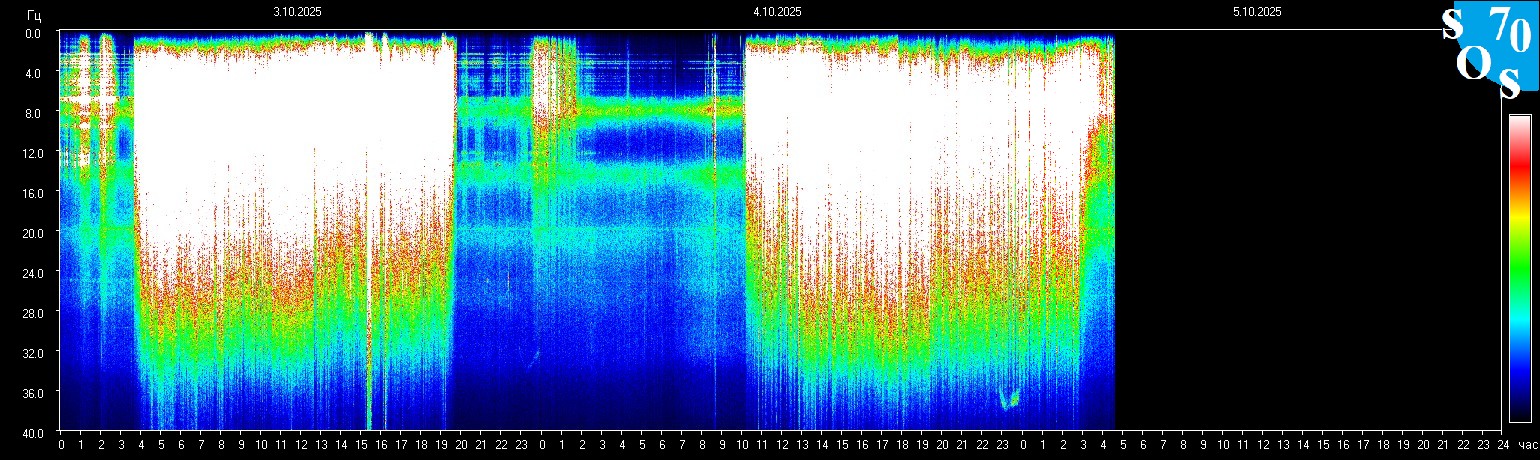Select the 4.0 frequency axis label
The height and width of the screenshot is (460, 1540).
33,73
